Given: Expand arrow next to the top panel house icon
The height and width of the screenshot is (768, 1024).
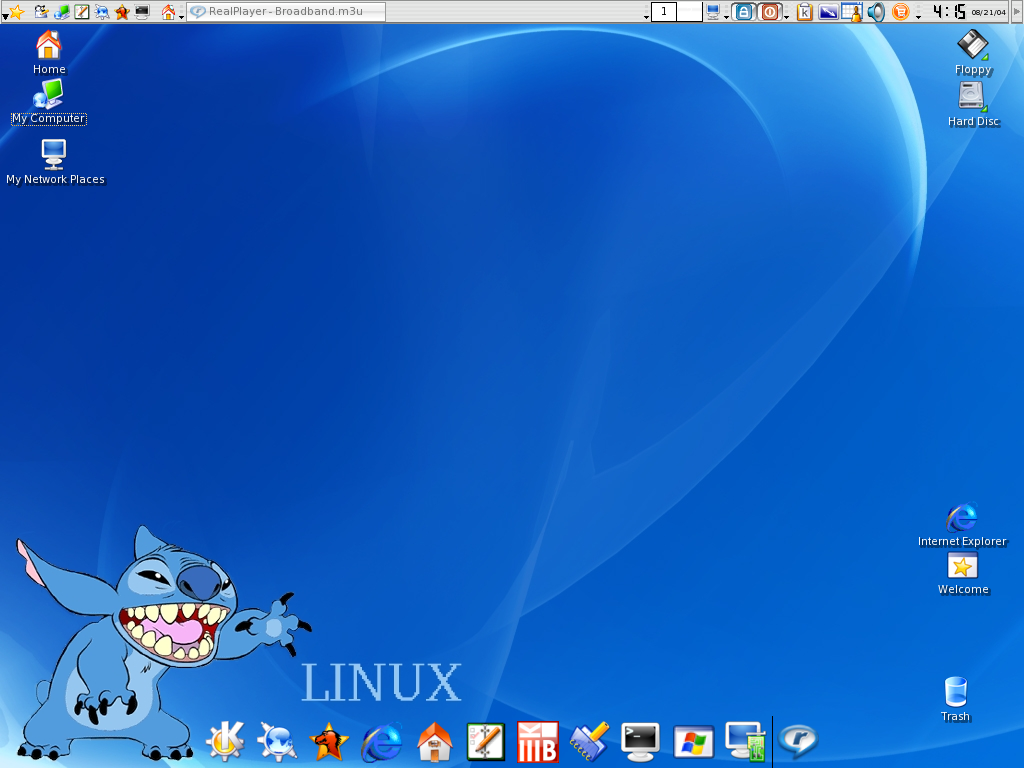Looking at the screenshot, I should (181, 16).
